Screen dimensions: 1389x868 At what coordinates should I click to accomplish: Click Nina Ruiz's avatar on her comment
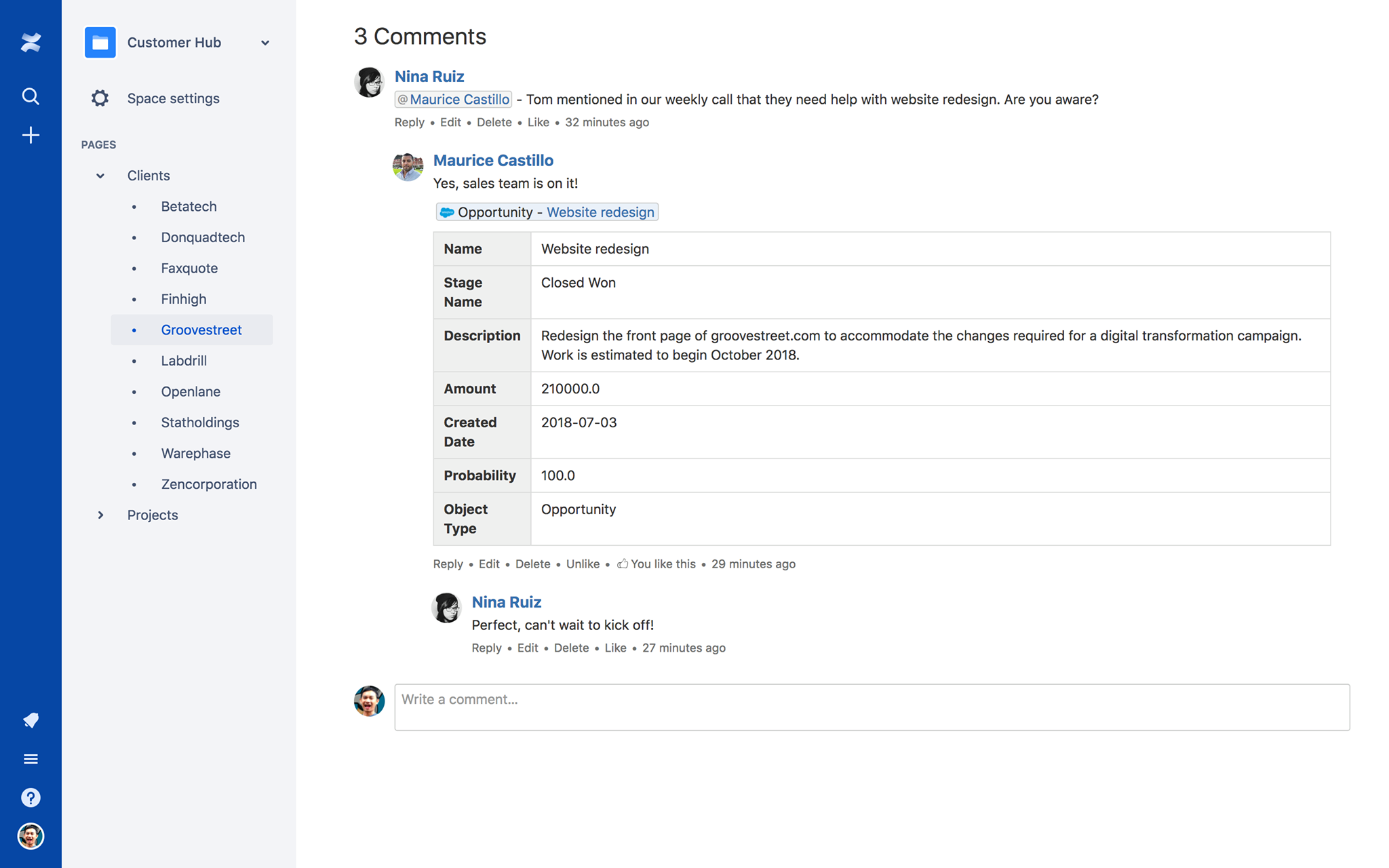click(x=369, y=82)
